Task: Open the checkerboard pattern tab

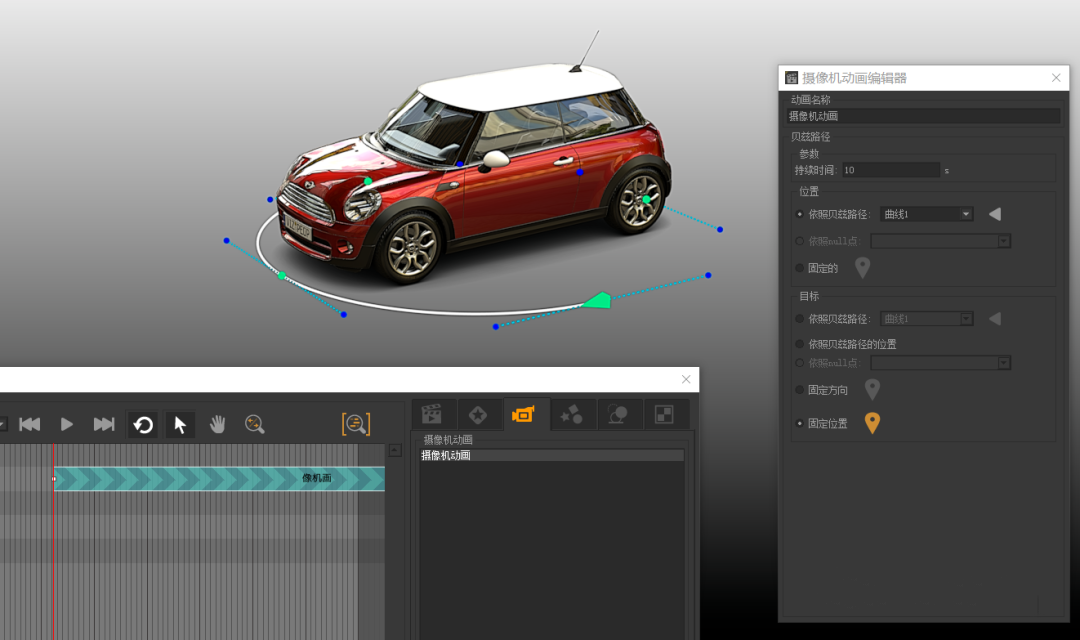Action: pos(665,414)
